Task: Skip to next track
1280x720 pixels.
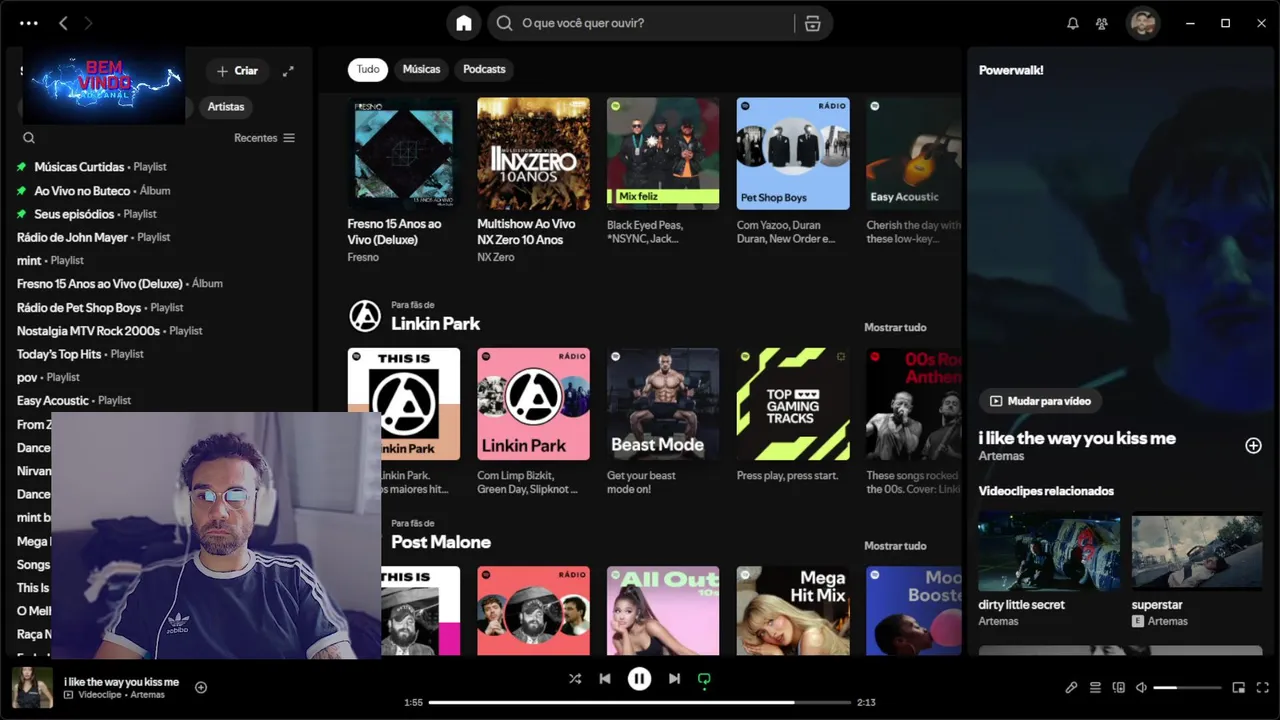Action: [x=674, y=679]
